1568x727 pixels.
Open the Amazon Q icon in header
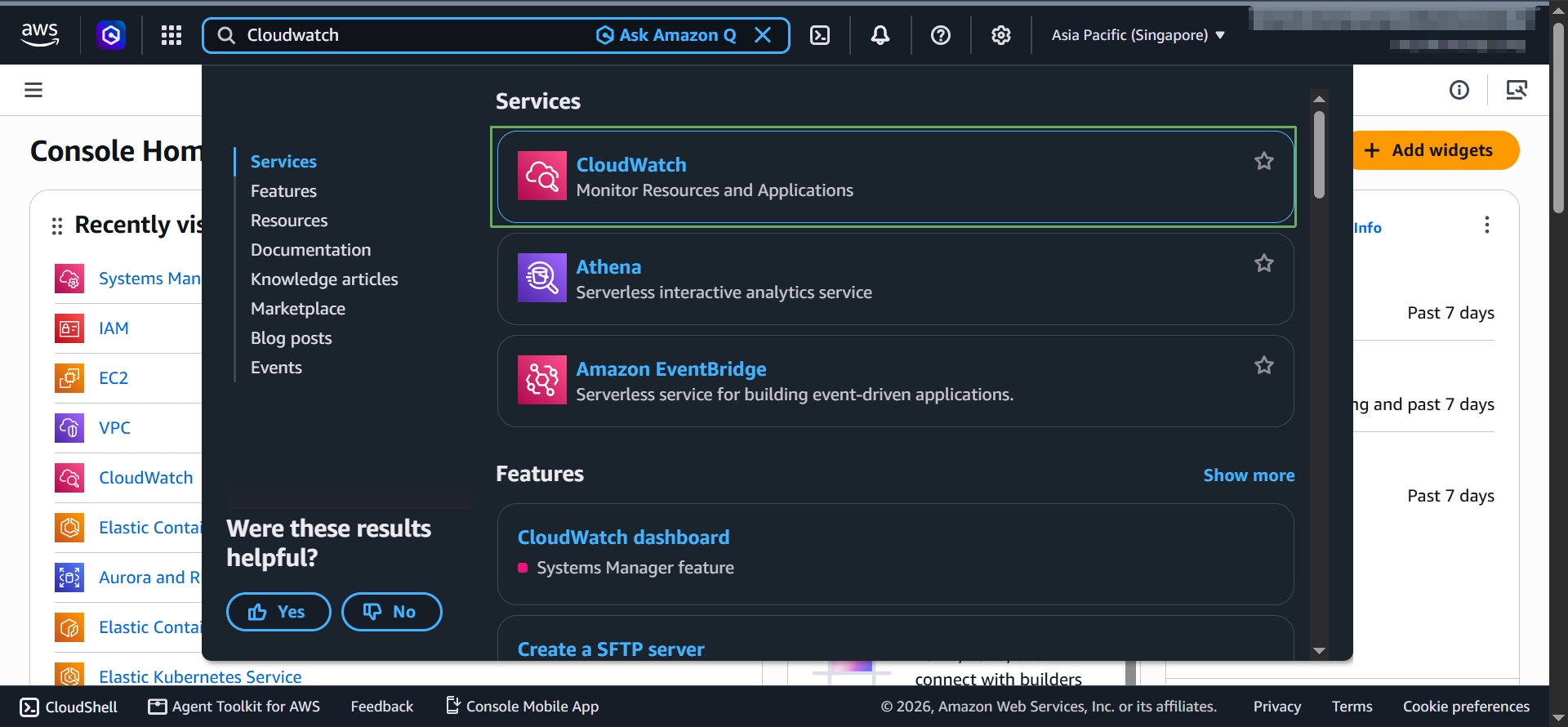tap(111, 35)
